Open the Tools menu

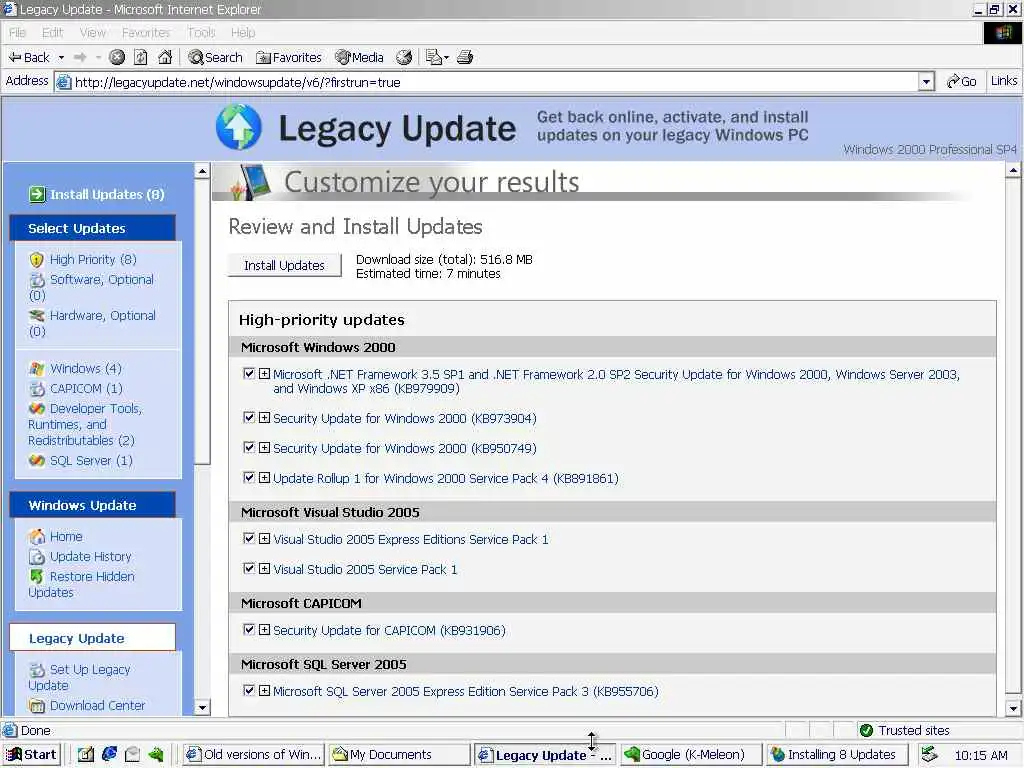pos(201,33)
